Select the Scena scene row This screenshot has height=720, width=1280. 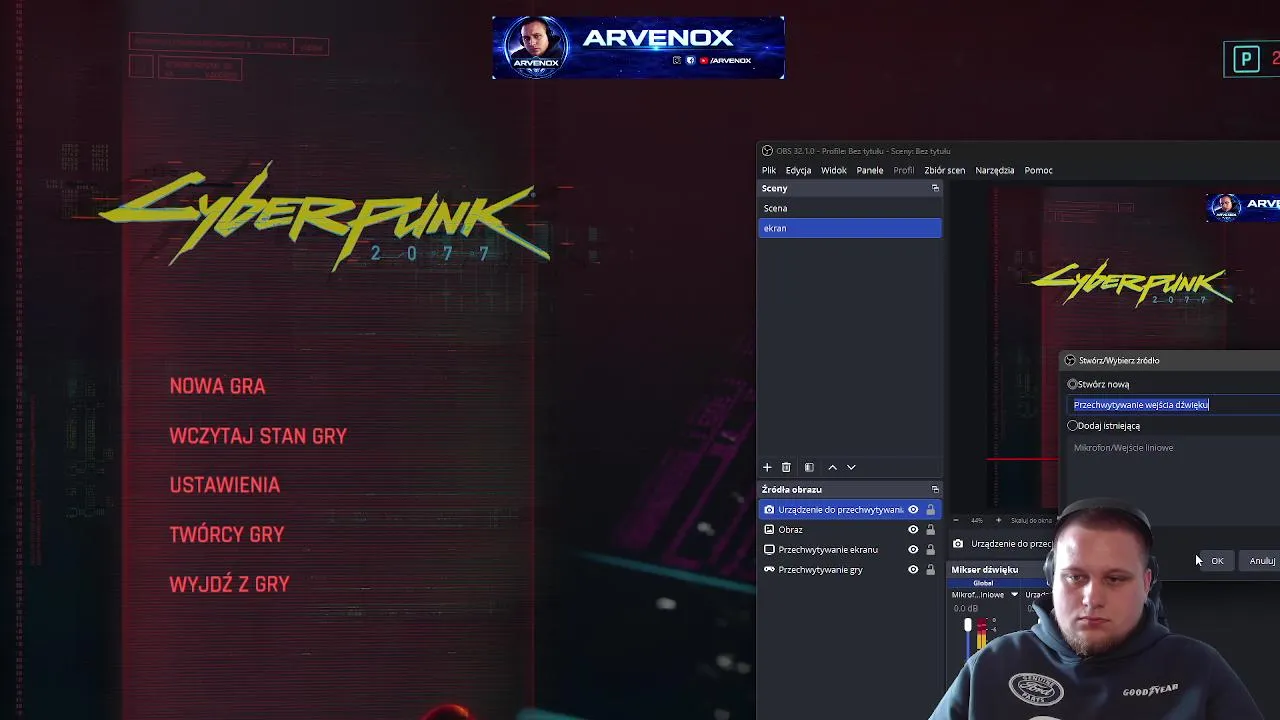[850, 208]
